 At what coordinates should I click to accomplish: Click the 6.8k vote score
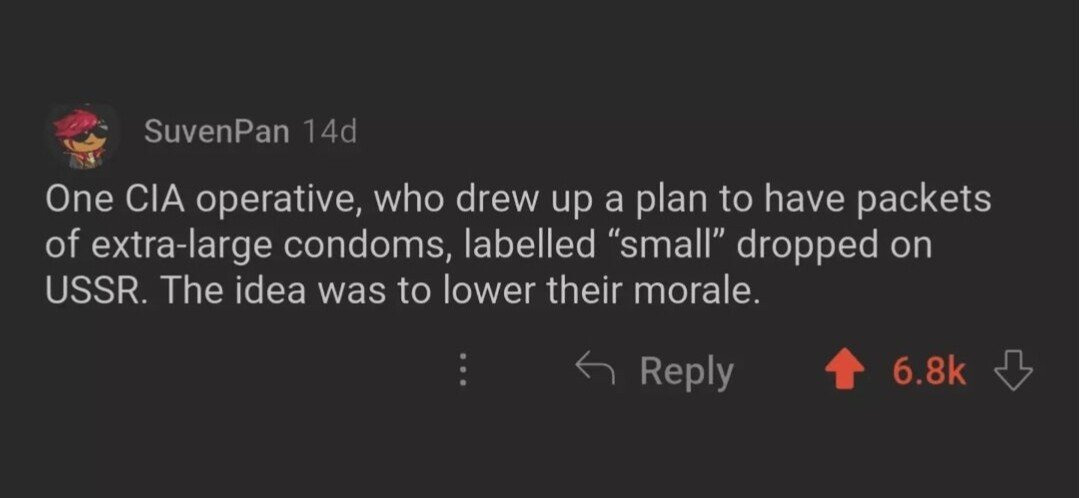929,372
